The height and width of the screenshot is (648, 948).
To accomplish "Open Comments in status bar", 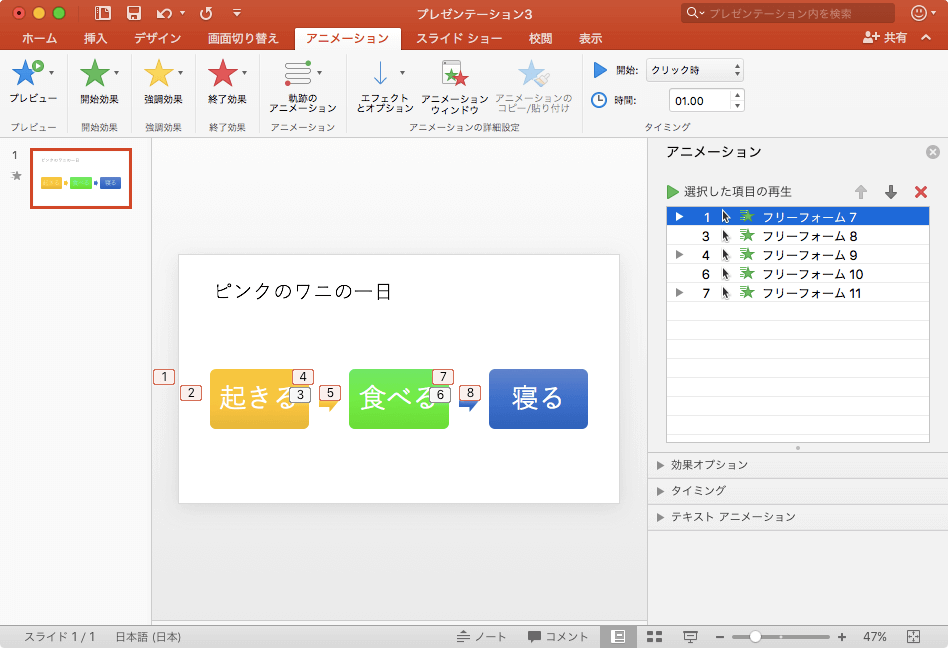I will 557,637.
